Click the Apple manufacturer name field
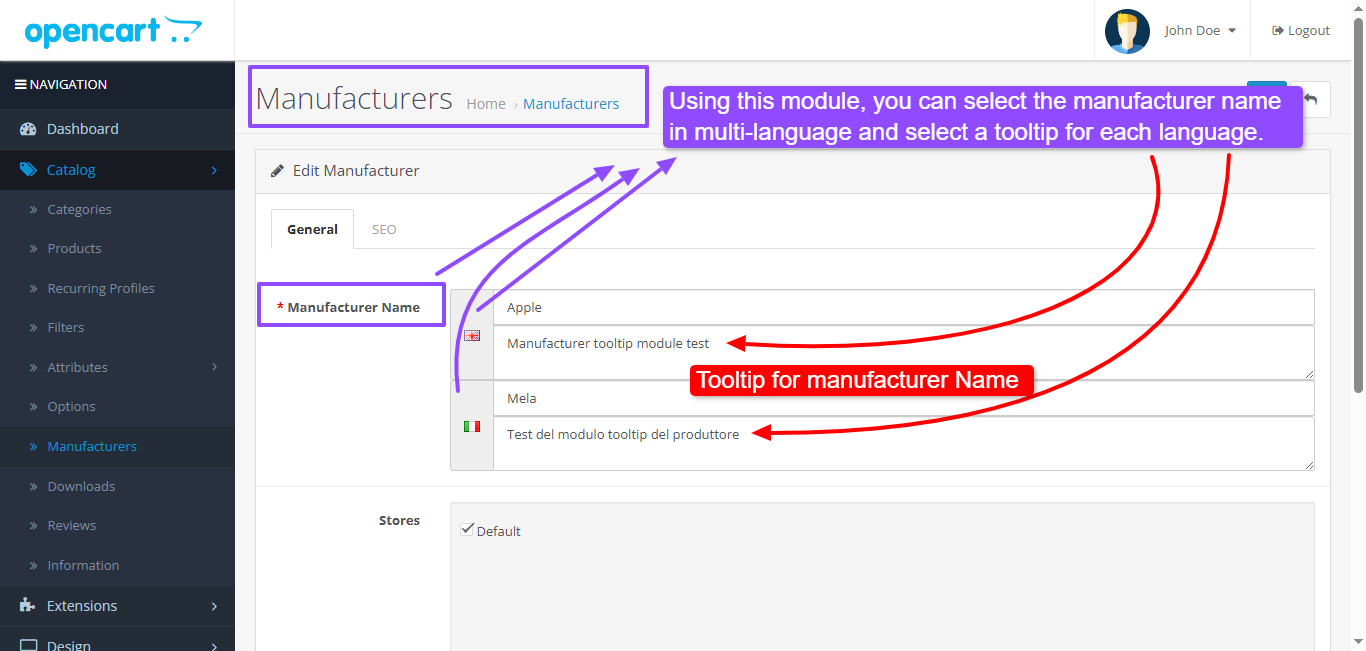The image size is (1366, 651). [903, 308]
